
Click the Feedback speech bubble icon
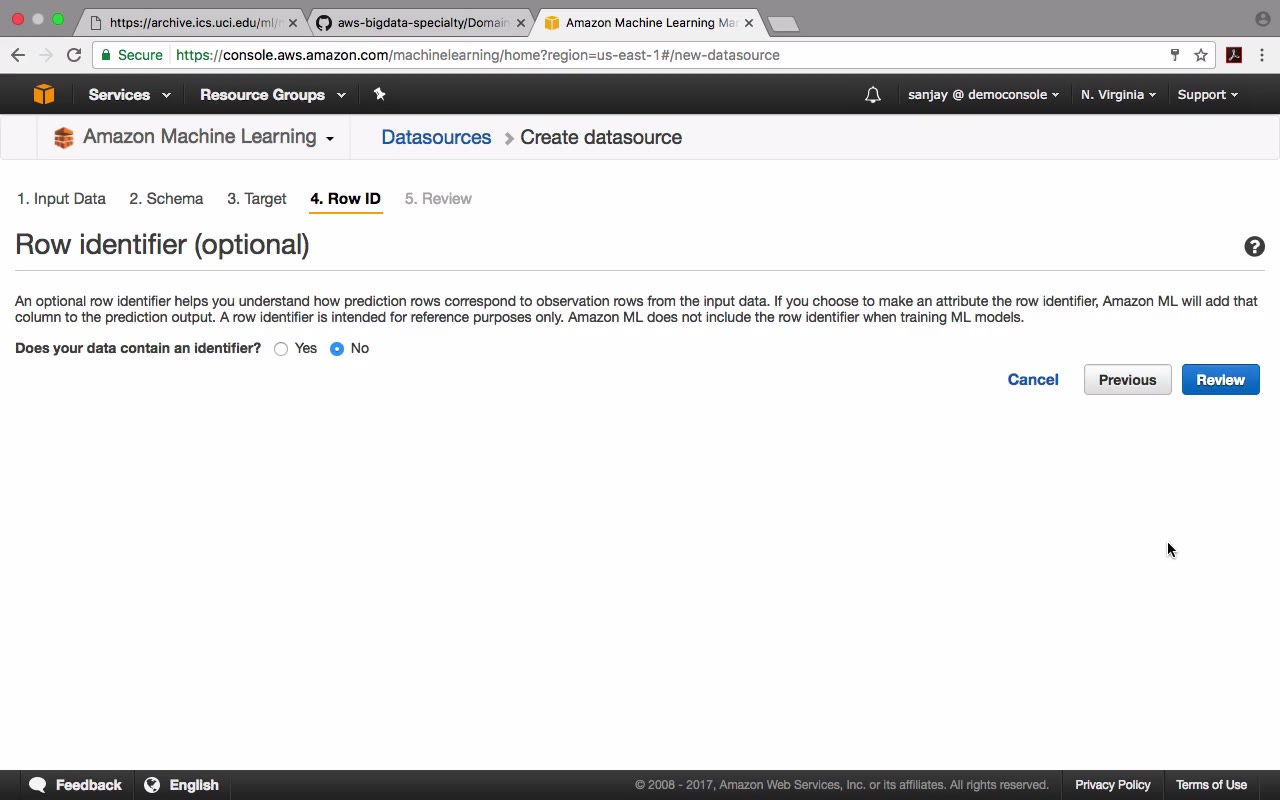(38, 785)
